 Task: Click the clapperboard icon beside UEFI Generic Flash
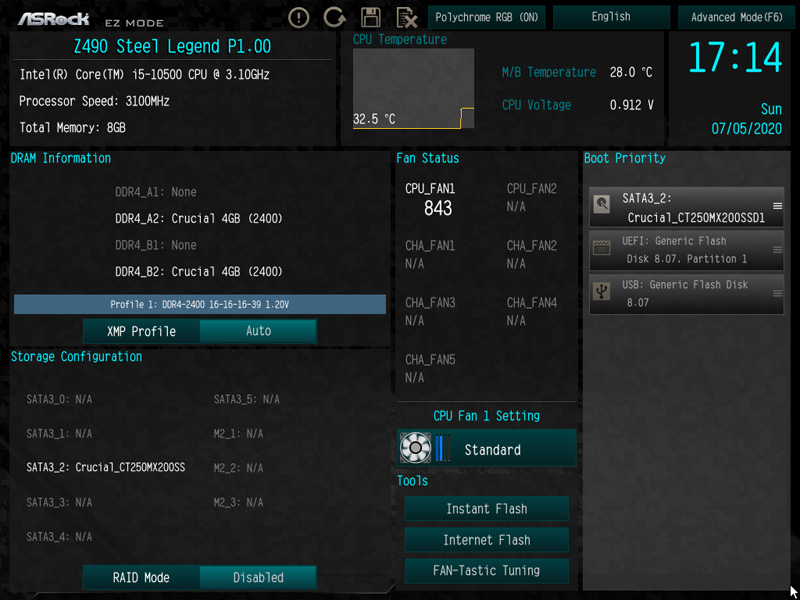[x=602, y=249]
